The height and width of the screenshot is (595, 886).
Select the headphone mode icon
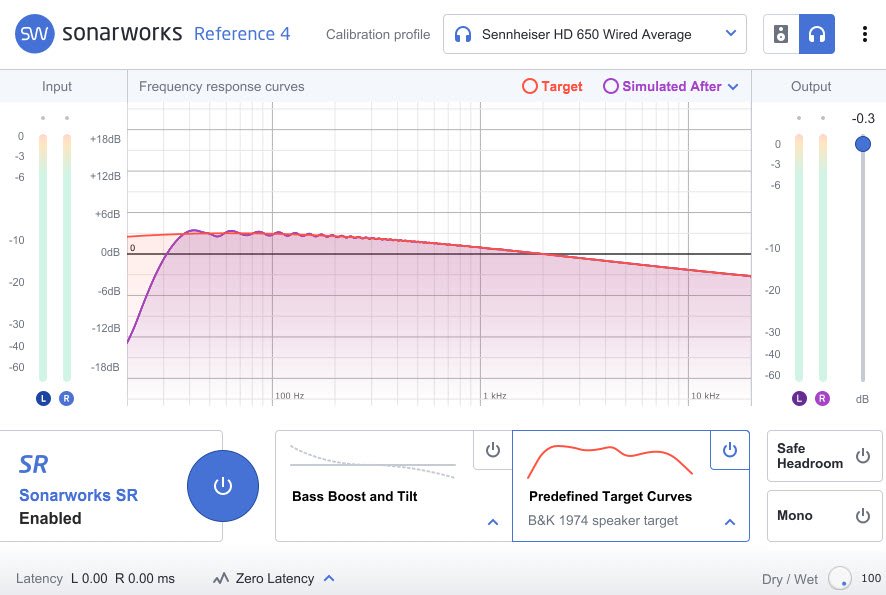click(817, 34)
